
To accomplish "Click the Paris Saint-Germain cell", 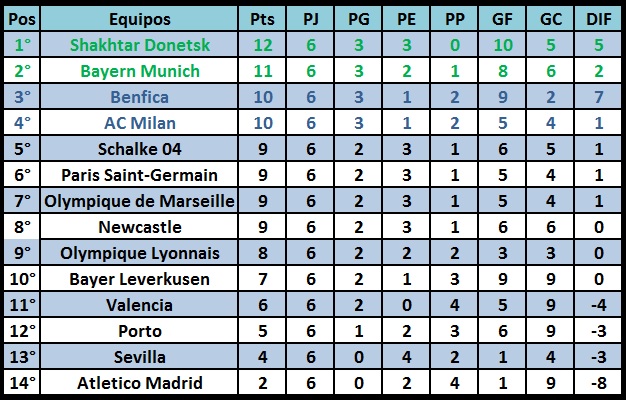I will point(139,174).
